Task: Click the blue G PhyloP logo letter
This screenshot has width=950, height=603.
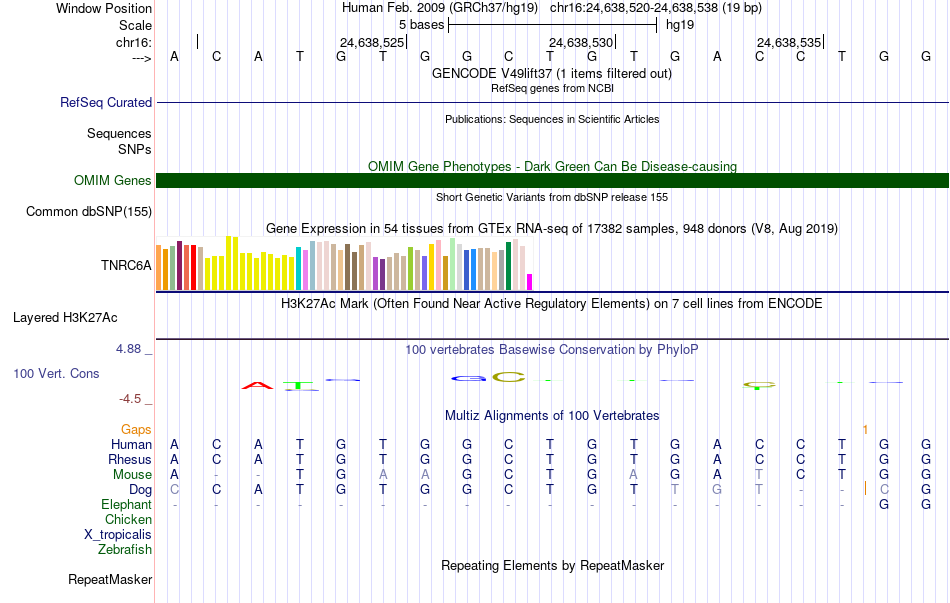Action: click(468, 379)
